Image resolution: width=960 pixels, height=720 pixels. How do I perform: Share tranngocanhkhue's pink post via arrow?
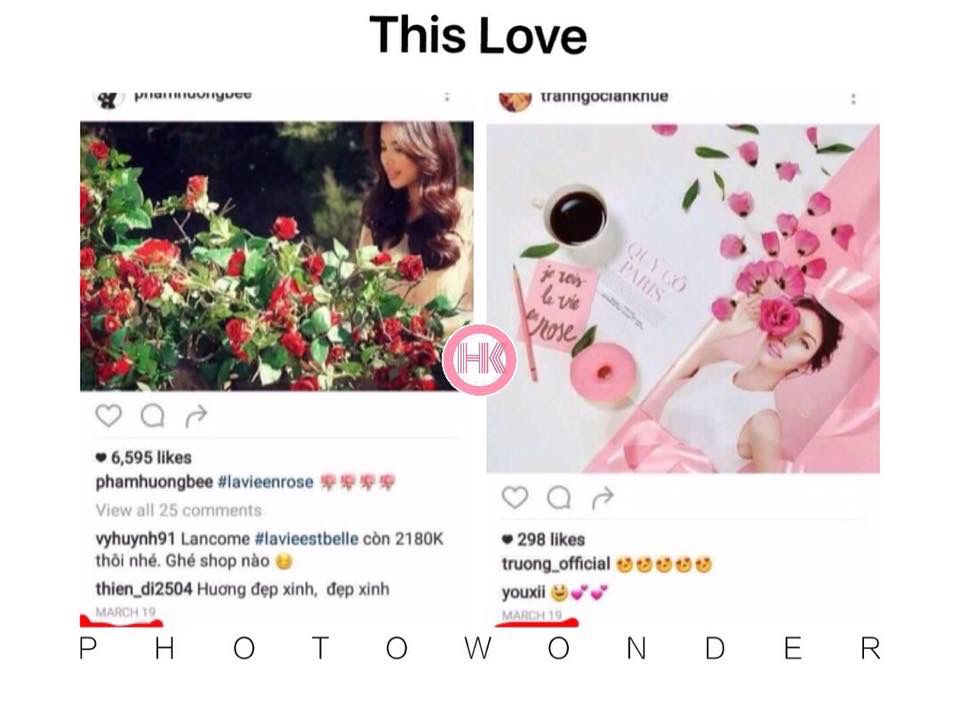602,498
